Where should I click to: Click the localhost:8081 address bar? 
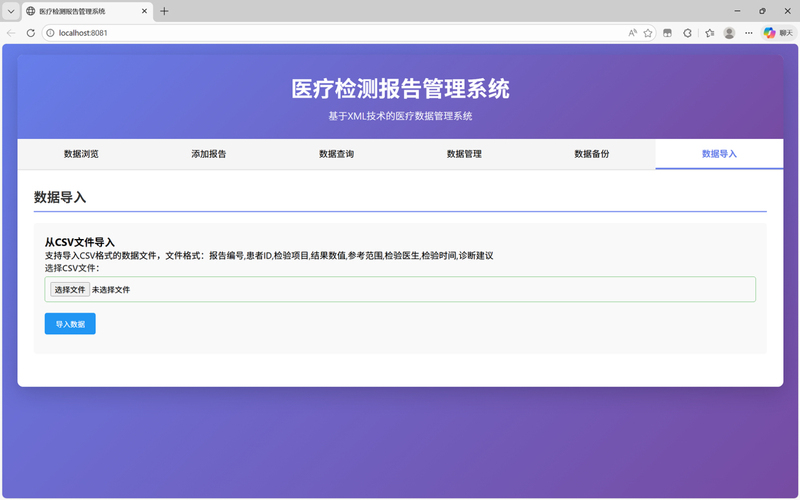[300, 33]
